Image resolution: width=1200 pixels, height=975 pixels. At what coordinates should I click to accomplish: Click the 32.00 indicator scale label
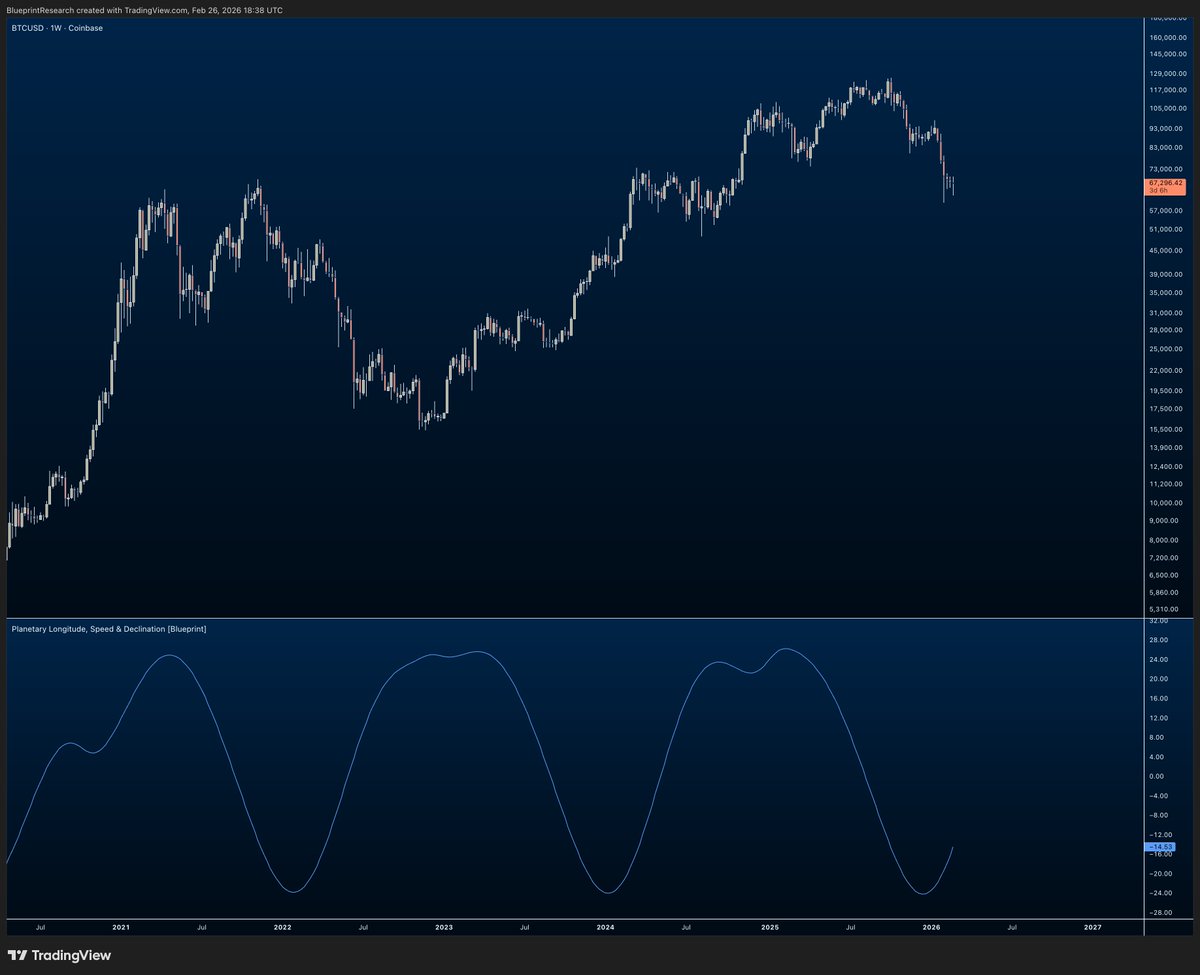click(1160, 621)
